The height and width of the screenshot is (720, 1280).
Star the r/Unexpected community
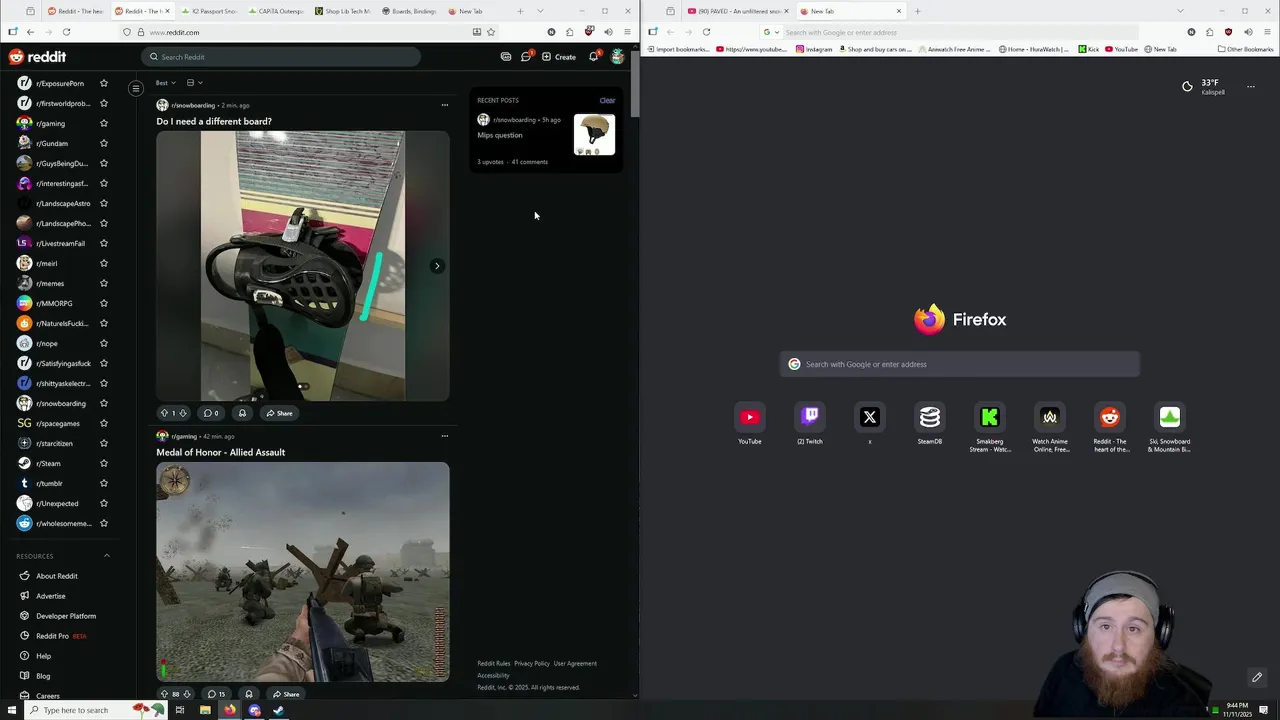point(103,503)
